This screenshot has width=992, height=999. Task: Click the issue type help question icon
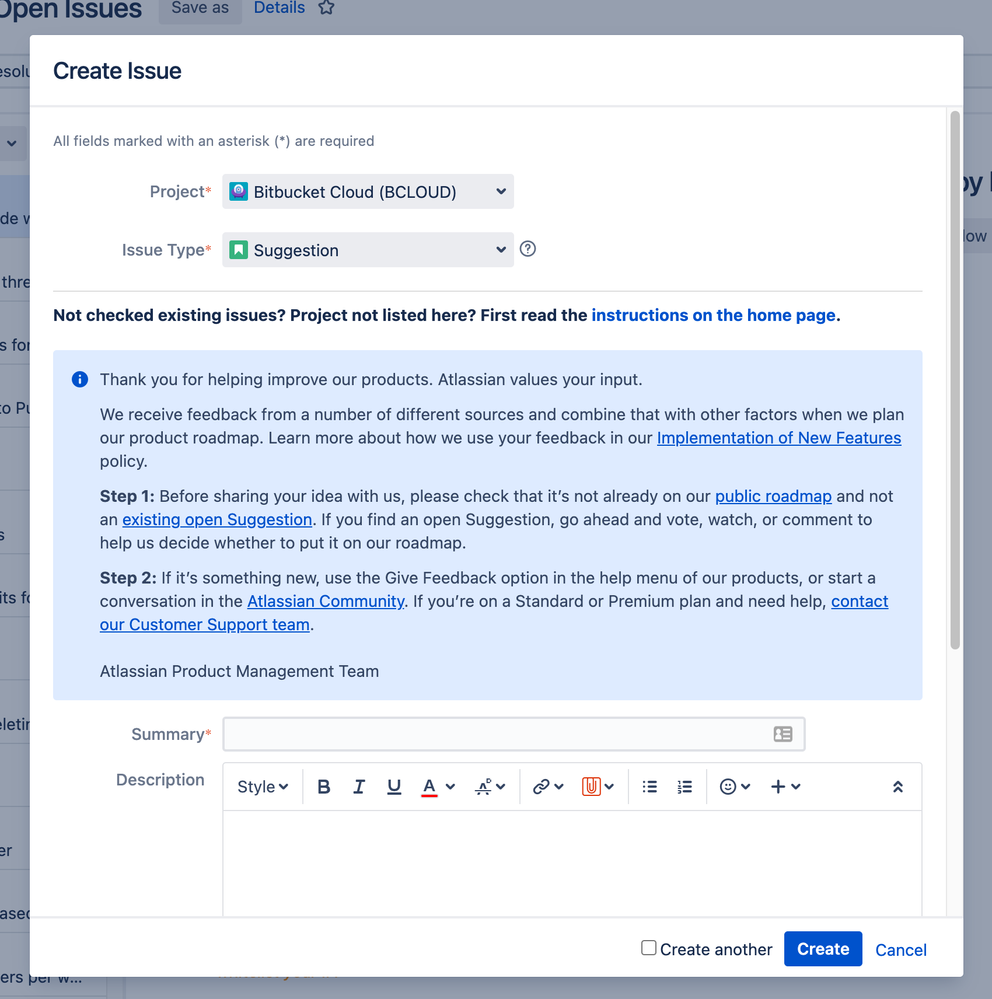click(528, 249)
